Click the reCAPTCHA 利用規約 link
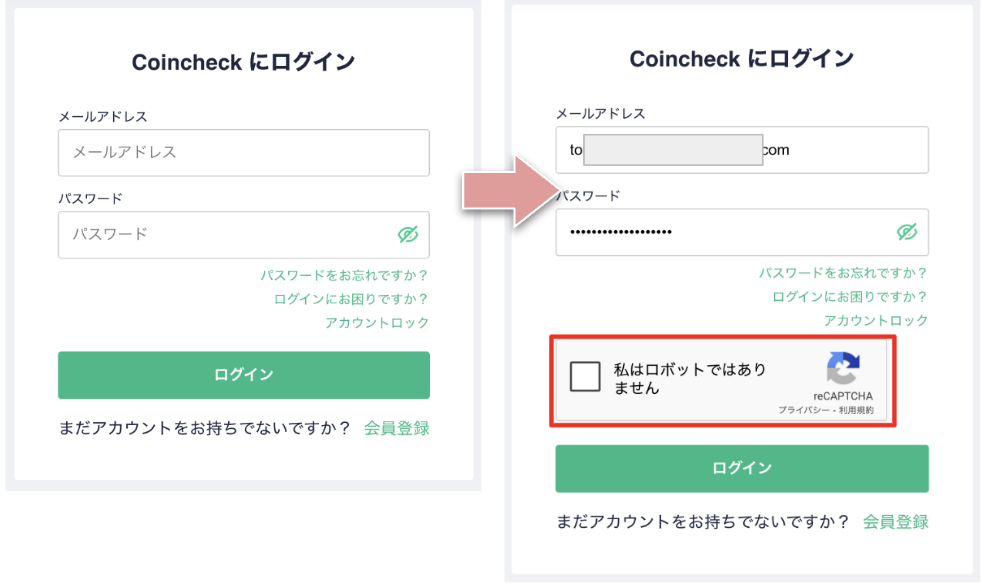The width and height of the screenshot is (982, 584). pyautogui.click(x=856, y=410)
